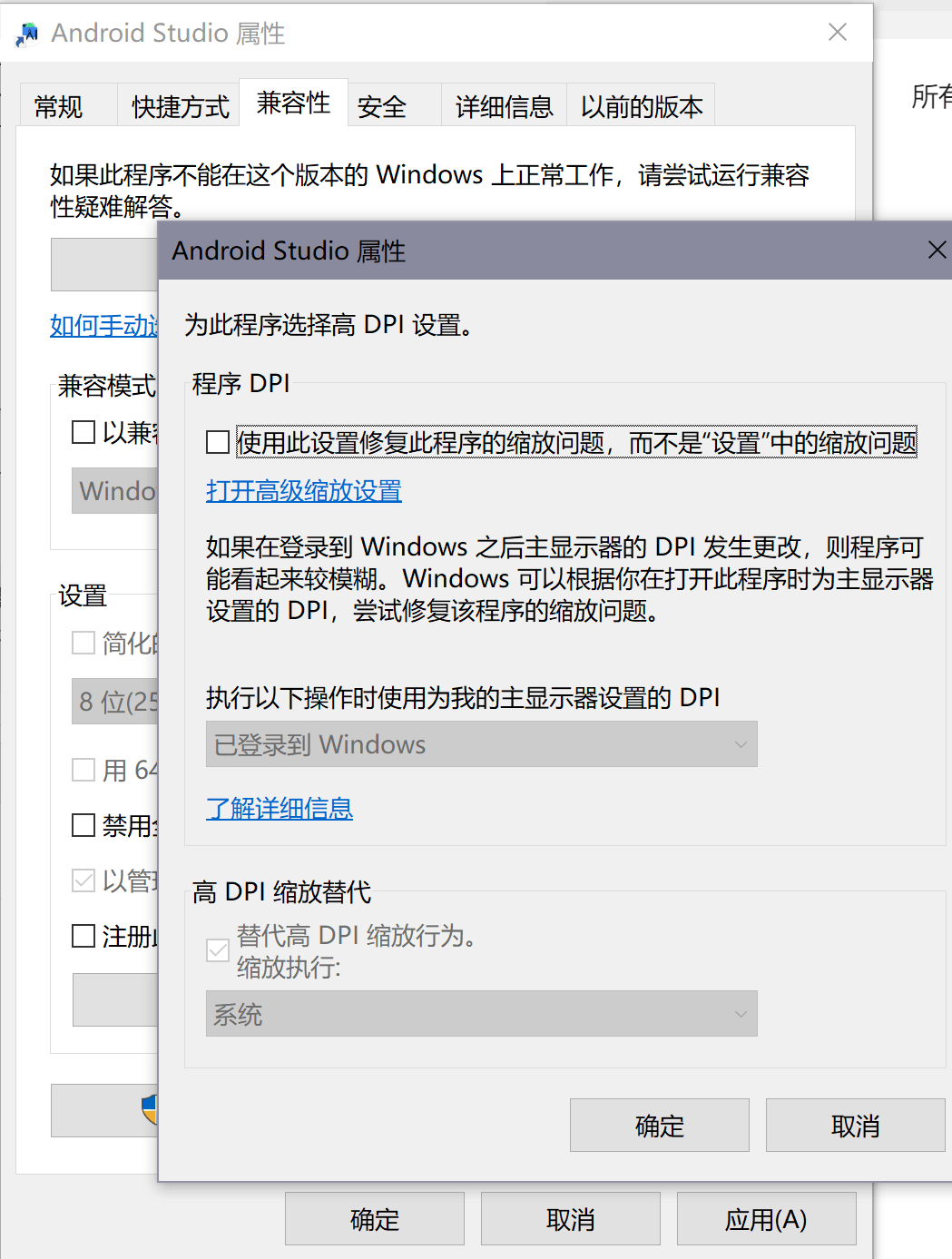Close the Android Studio properties window
The height and width of the screenshot is (1259, 952).
pyautogui.click(x=838, y=33)
